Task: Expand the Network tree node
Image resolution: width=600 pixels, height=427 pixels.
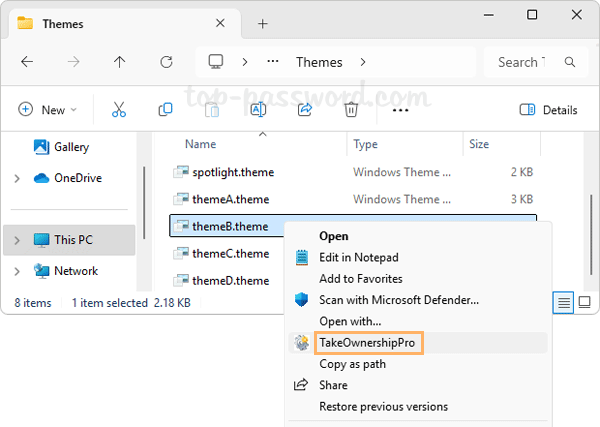Action: 17,271
